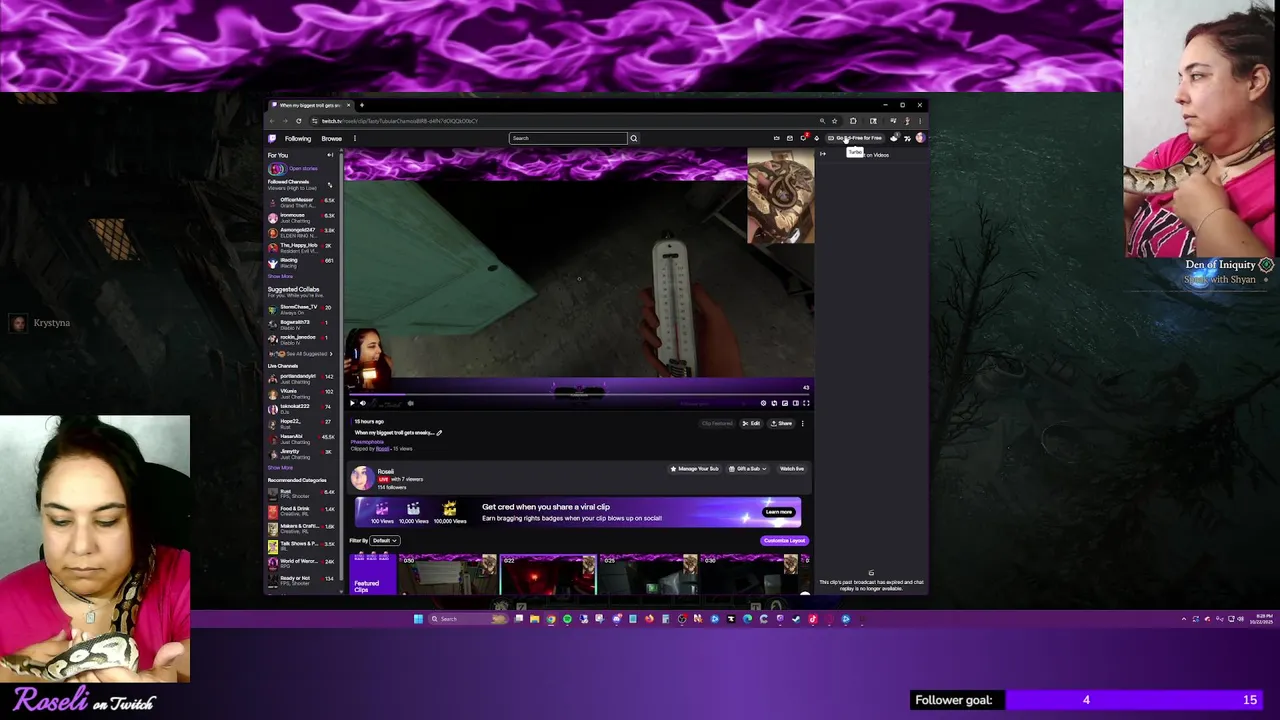Screen dimensions: 1280x720
Task: Toggle theatre mode in the player
Action: 796,403
